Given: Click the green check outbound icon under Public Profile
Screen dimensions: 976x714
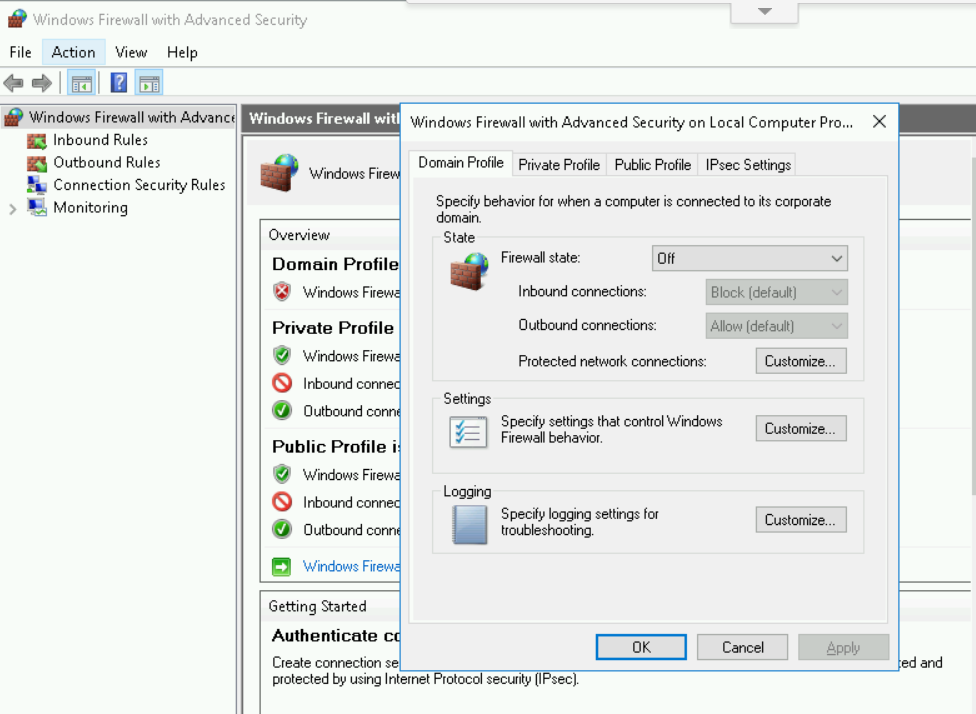Looking at the screenshot, I should 282,529.
